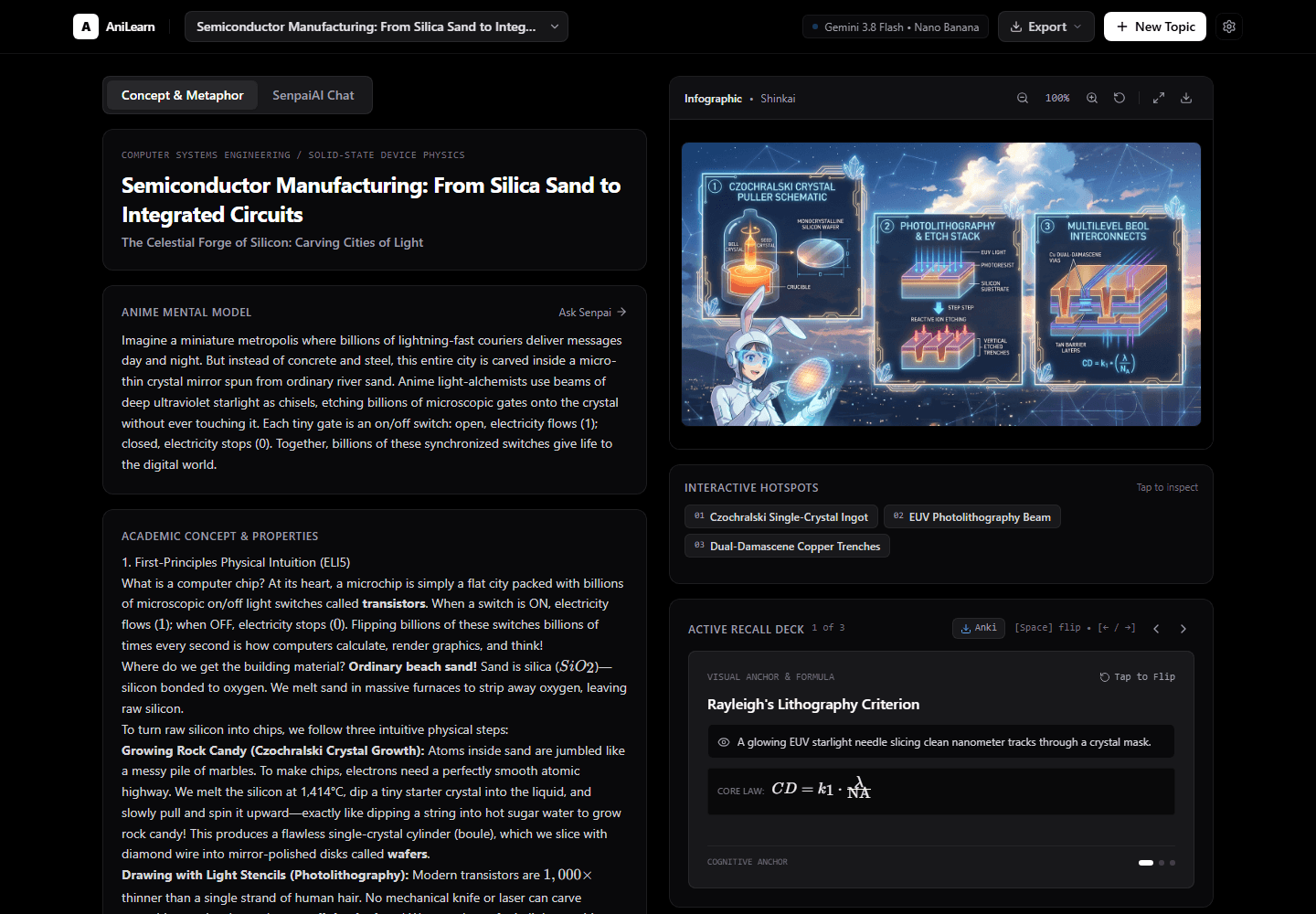This screenshot has width=1316, height=914.
Task: Zoom in the infographic view
Action: pos(1092,98)
